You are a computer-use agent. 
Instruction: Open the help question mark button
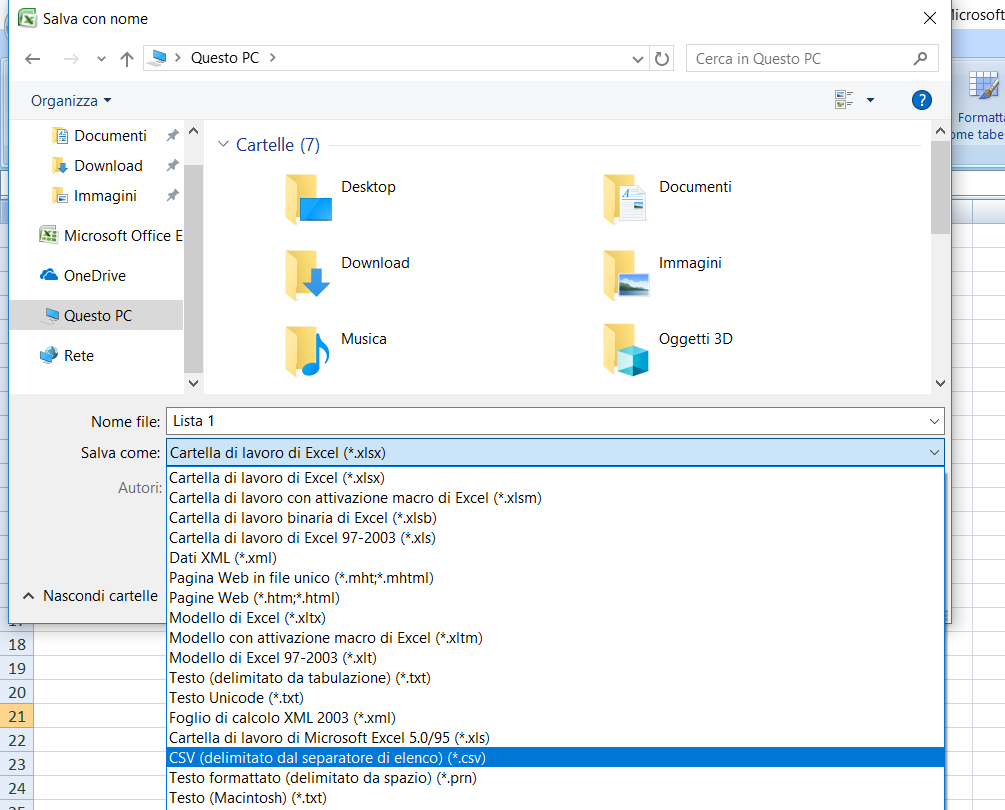pyautogui.click(x=922, y=100)
